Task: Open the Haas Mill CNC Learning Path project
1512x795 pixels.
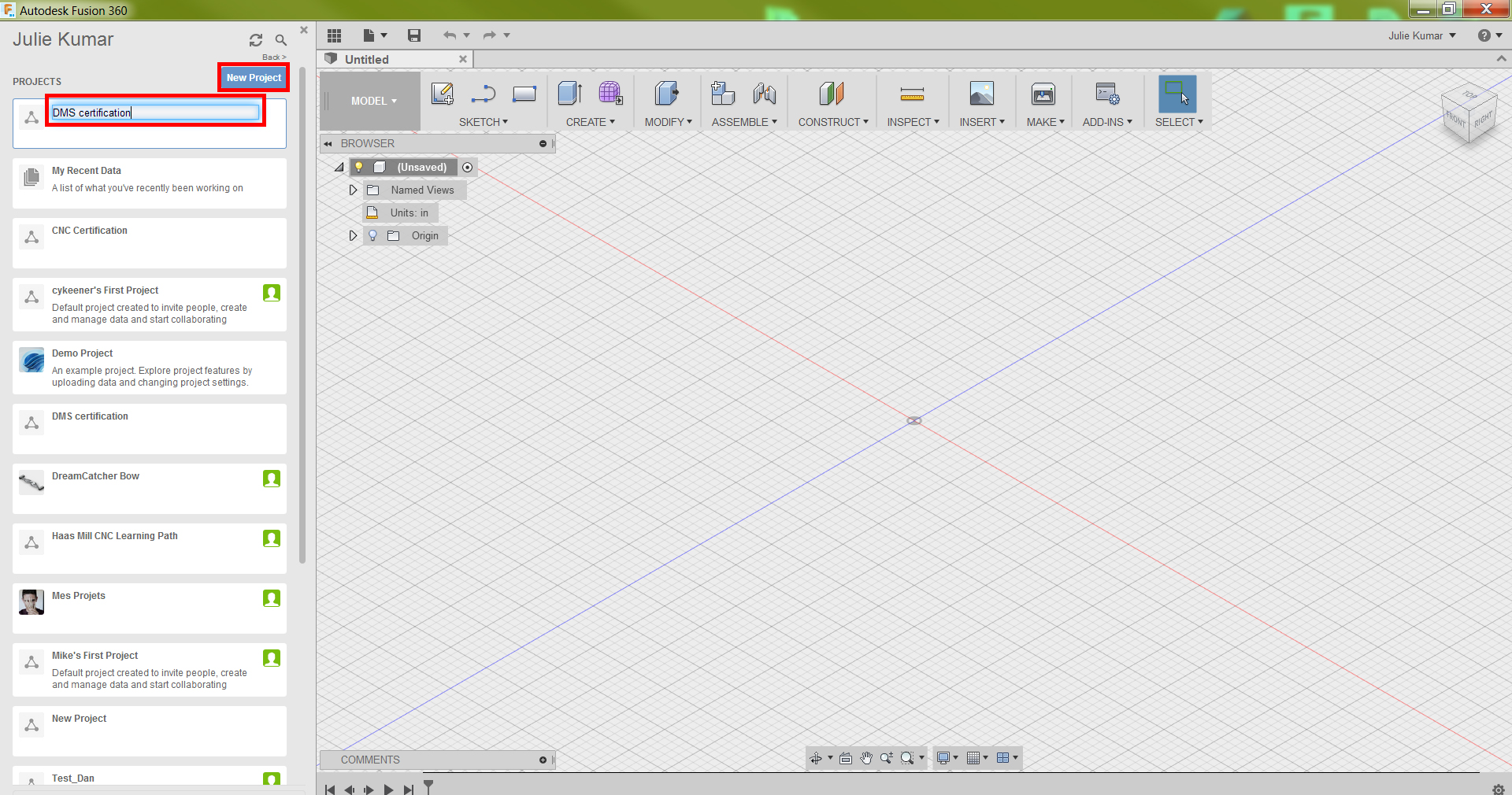Action: click(x=150, y=549)
